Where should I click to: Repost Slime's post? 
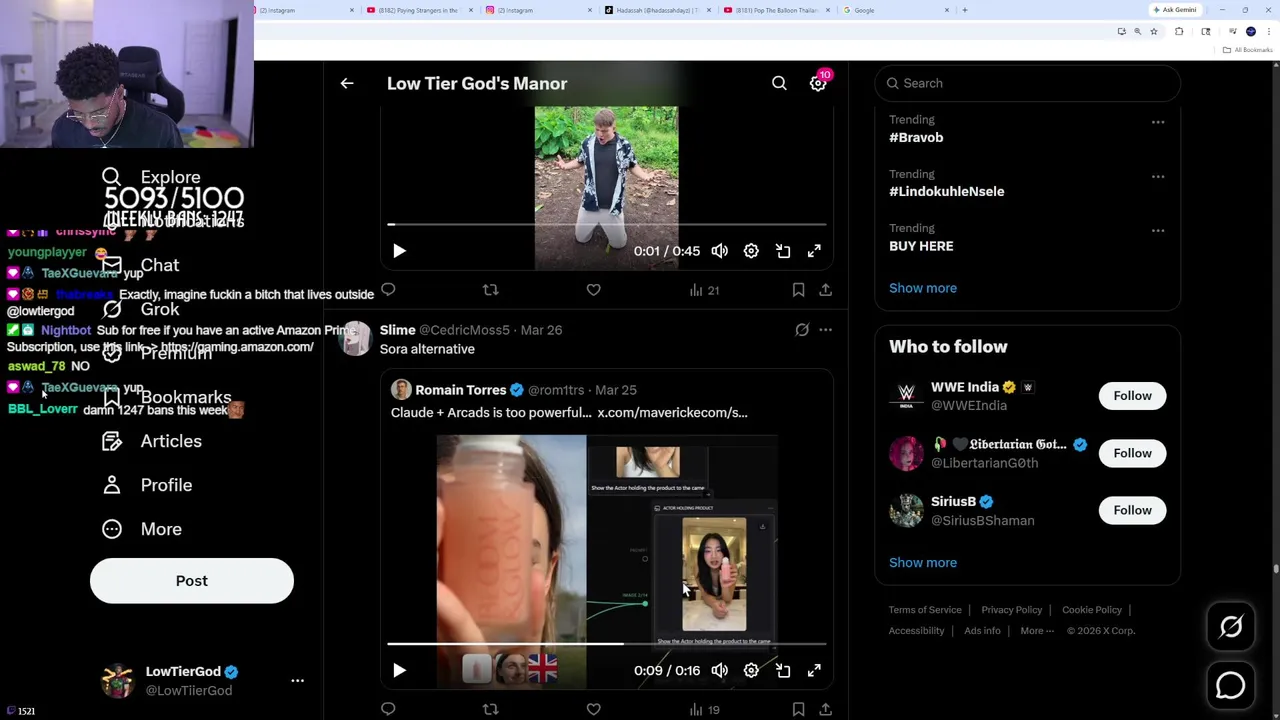point(490,710)
